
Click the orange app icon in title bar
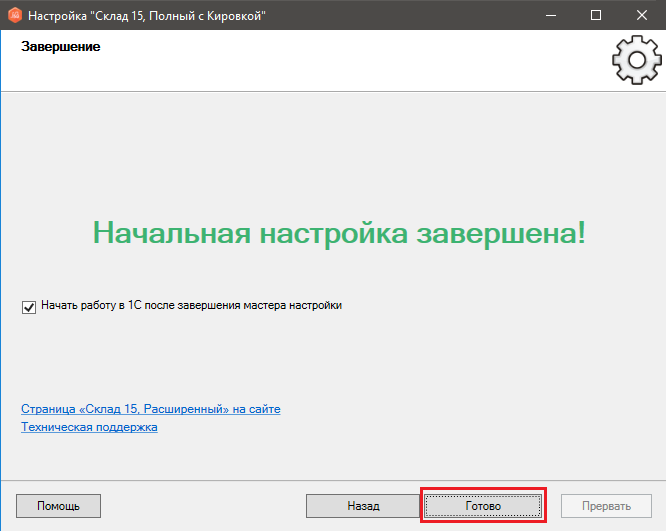[x=15, y=15]
